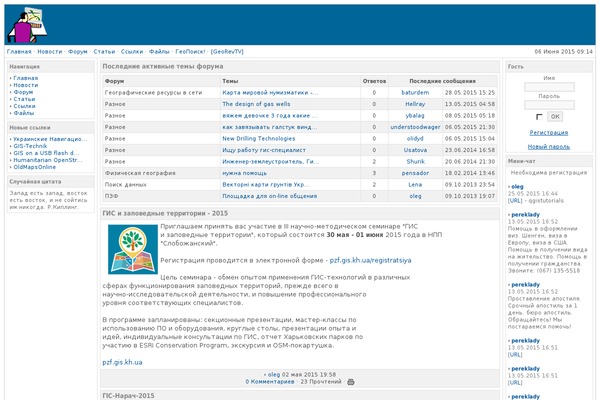Click oleg name in mini-chat
The width and height of the screenshot is (600, 400).
[x=517, y=187]
